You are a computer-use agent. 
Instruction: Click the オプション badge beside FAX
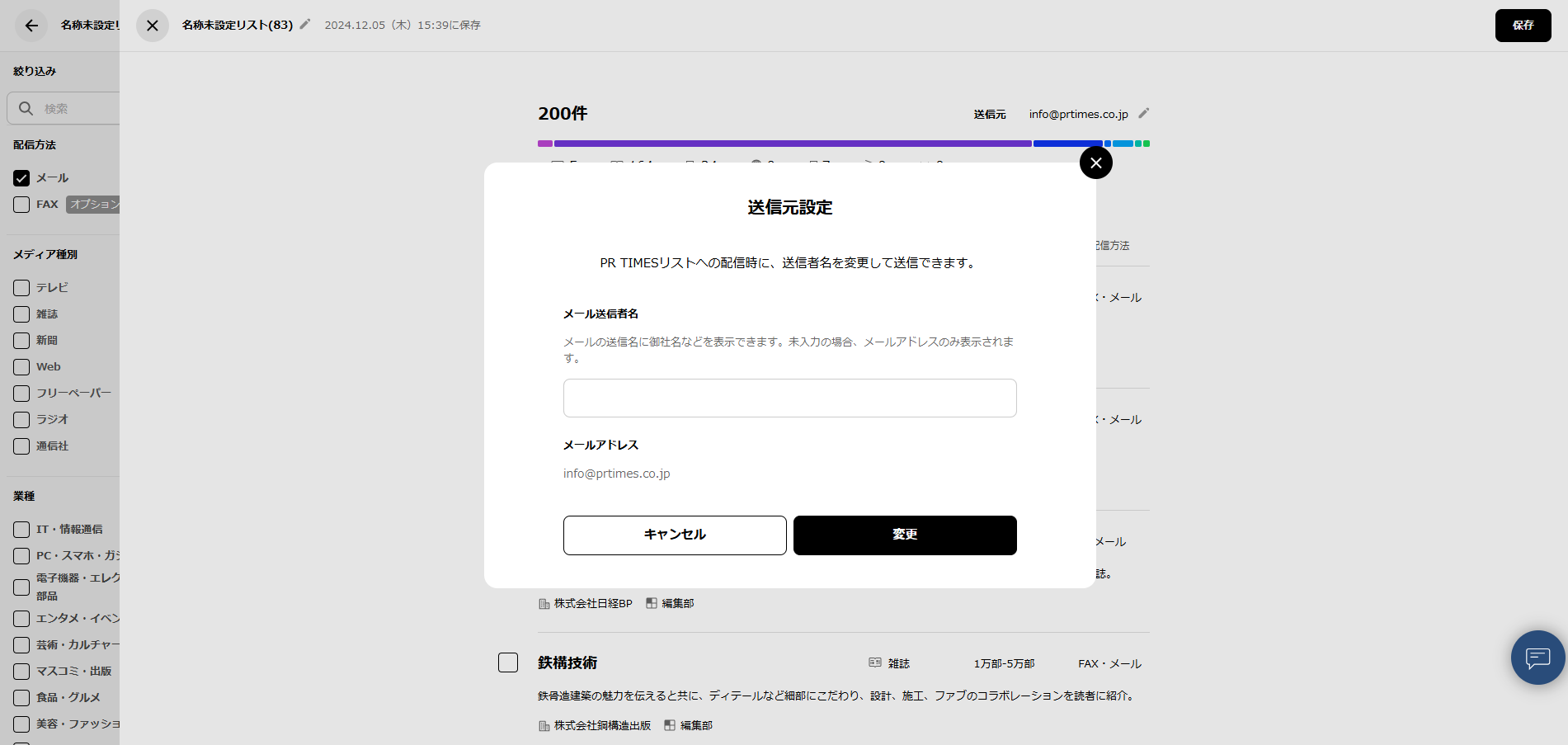93,205
